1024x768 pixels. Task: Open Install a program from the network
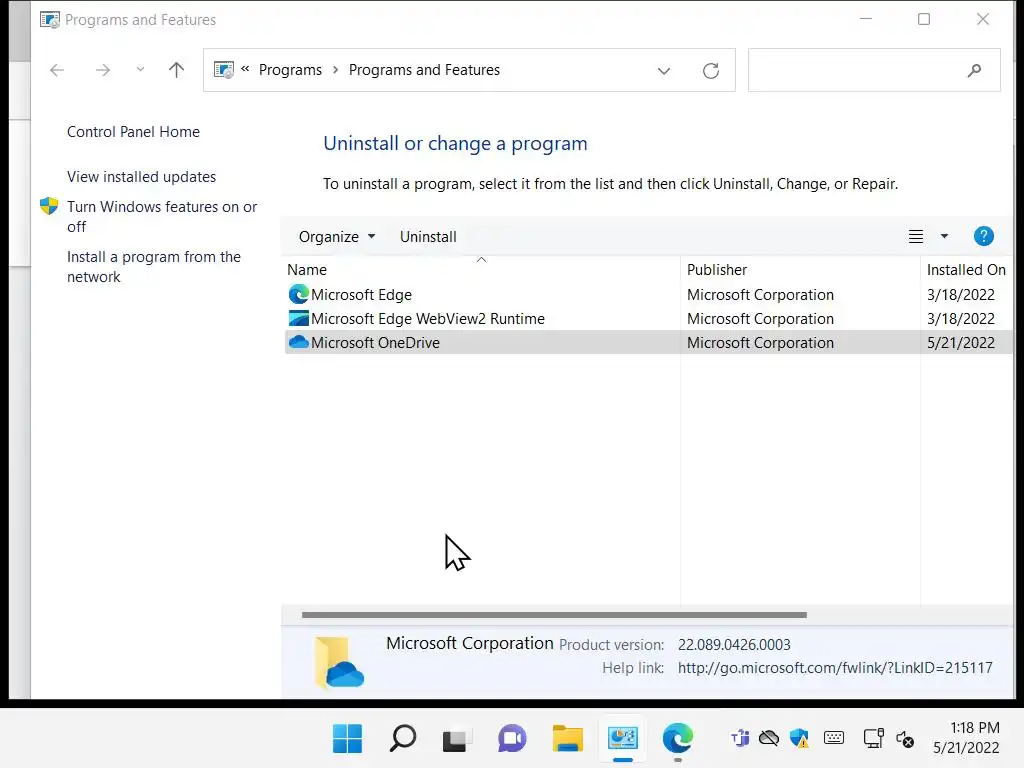153,266
